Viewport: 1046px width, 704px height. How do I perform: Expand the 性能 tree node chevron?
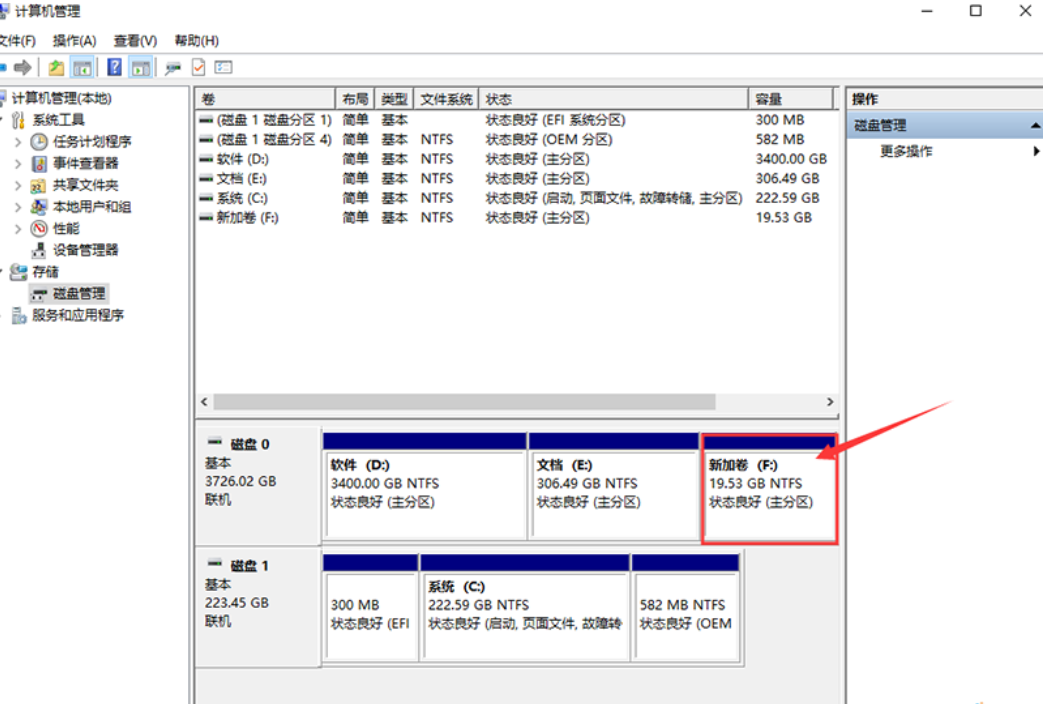click(18, 229)
